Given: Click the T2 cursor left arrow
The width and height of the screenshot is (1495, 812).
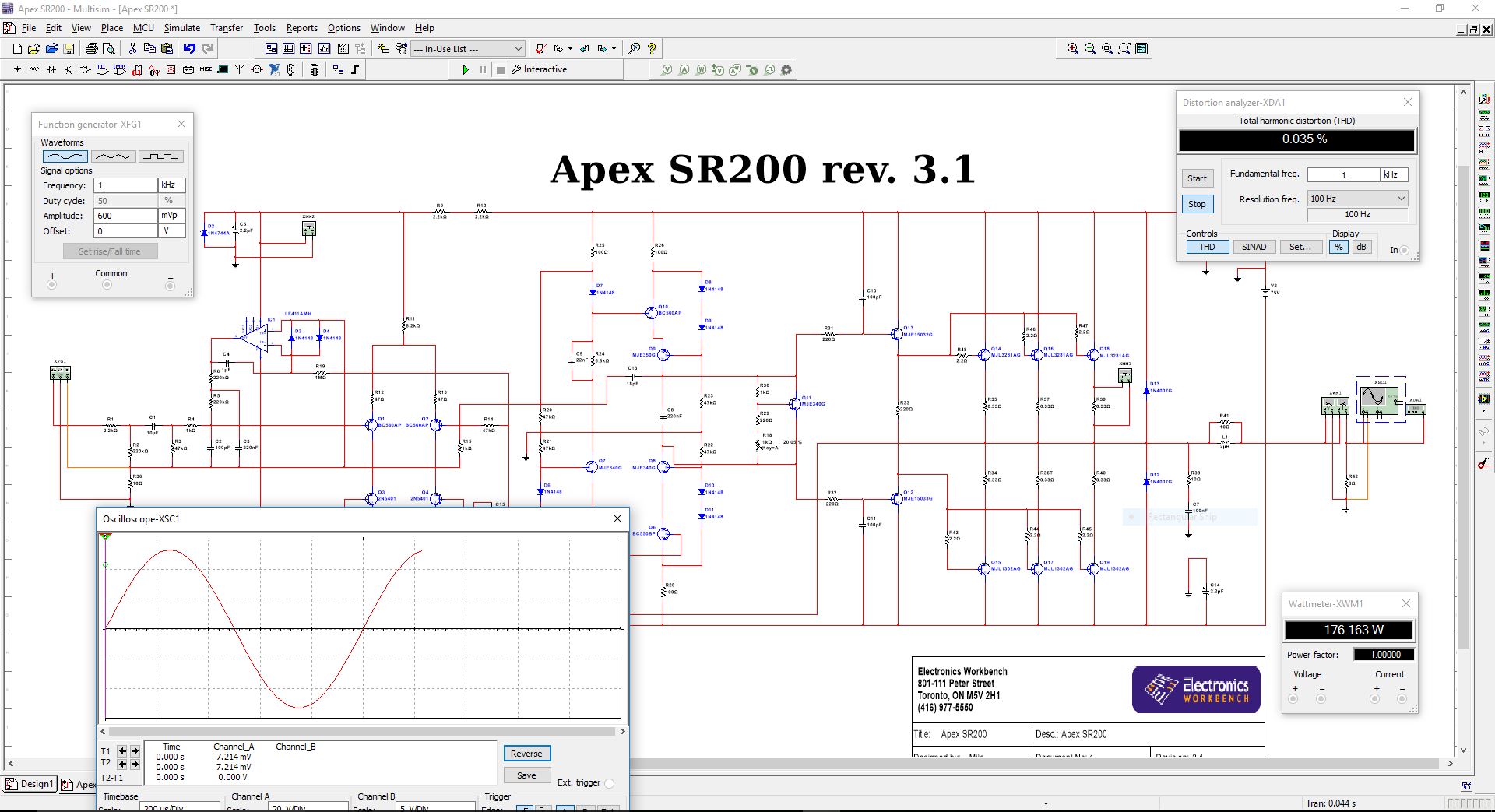Looking at the screenshot, I should point(122,764).
